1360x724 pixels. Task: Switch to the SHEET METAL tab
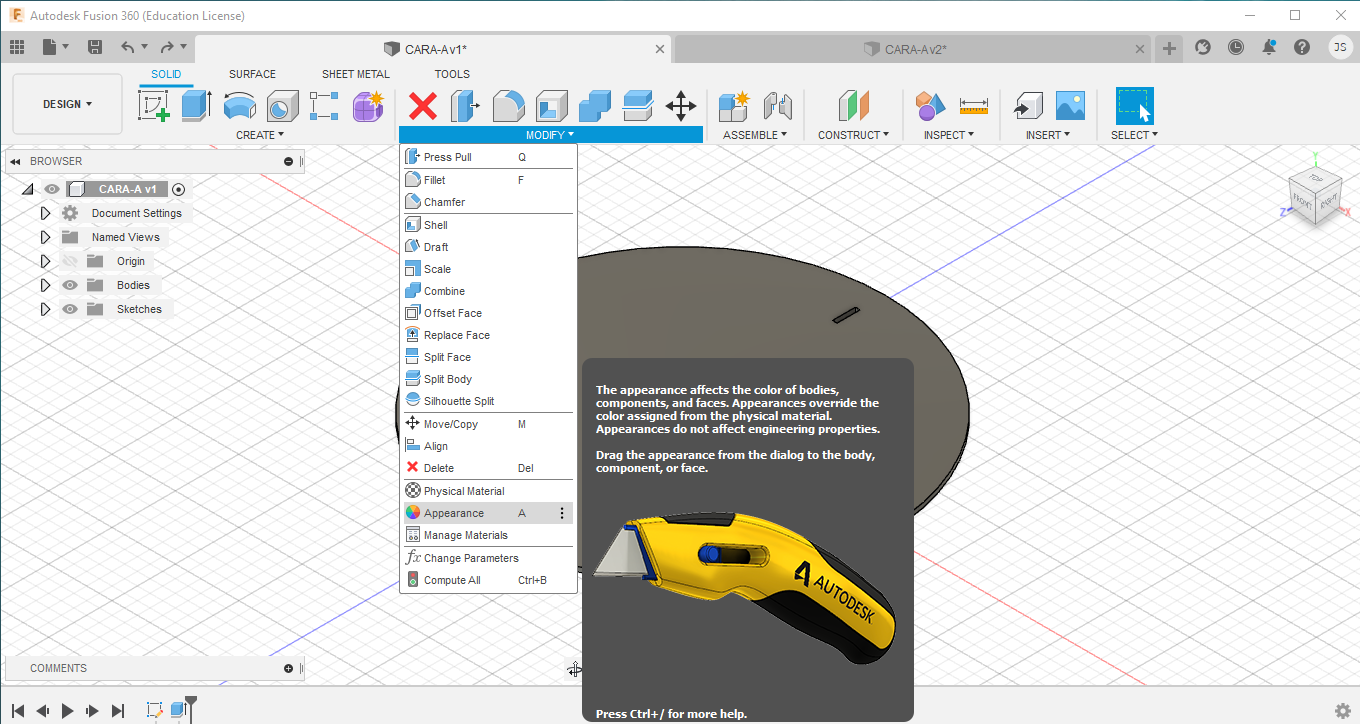(x=355, y=74)
